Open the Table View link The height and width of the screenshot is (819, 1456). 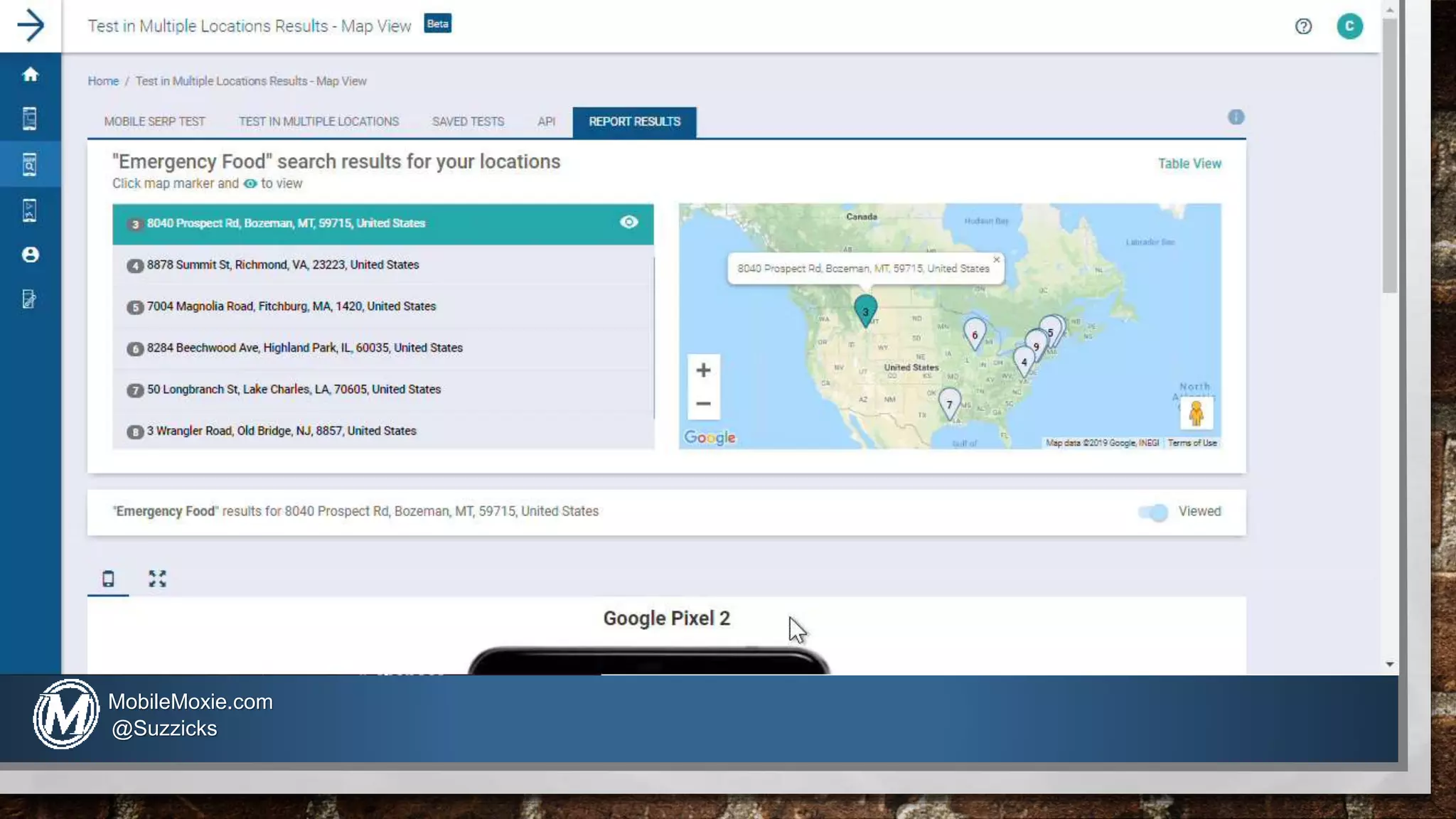pos(1189,164)
